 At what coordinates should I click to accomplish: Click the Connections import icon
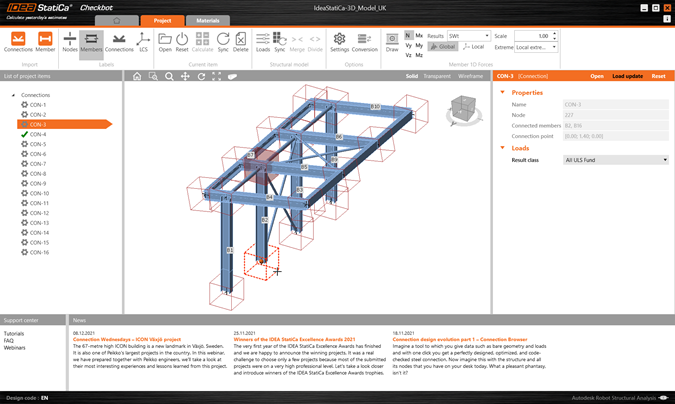[18, 42]
